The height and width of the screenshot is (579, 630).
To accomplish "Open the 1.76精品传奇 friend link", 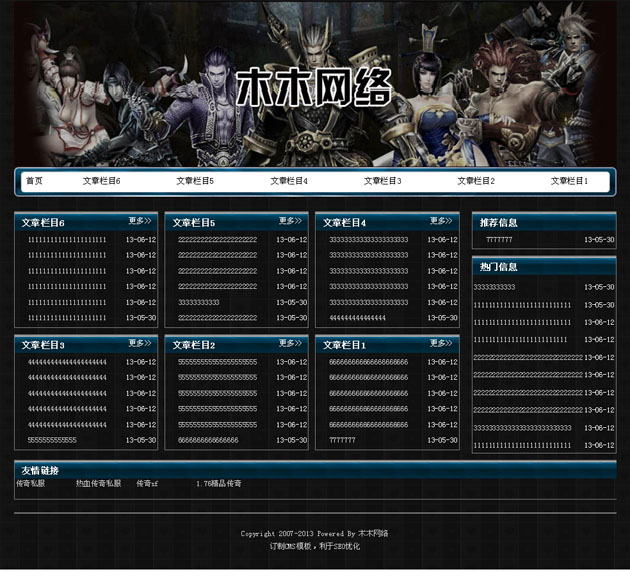I will pos(219,483).
